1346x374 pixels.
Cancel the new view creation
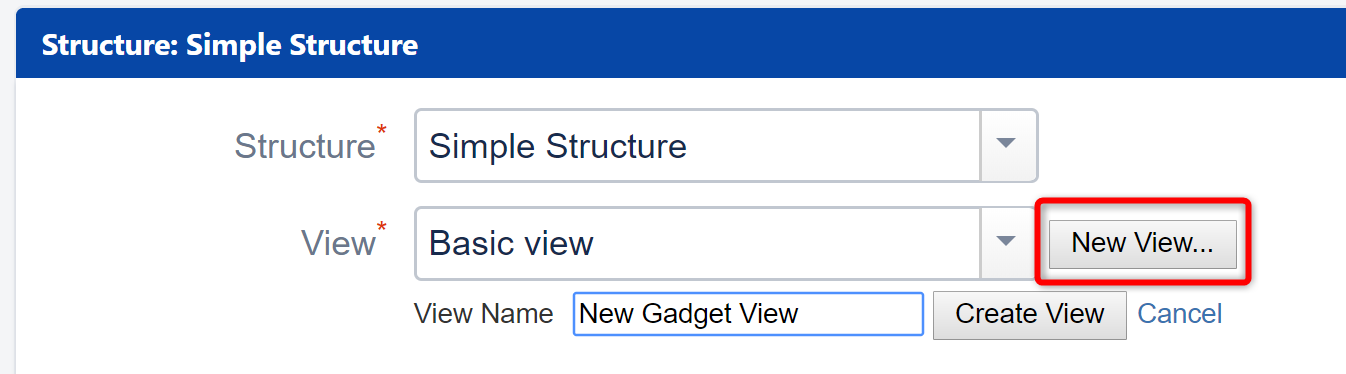click(1180, 314)
